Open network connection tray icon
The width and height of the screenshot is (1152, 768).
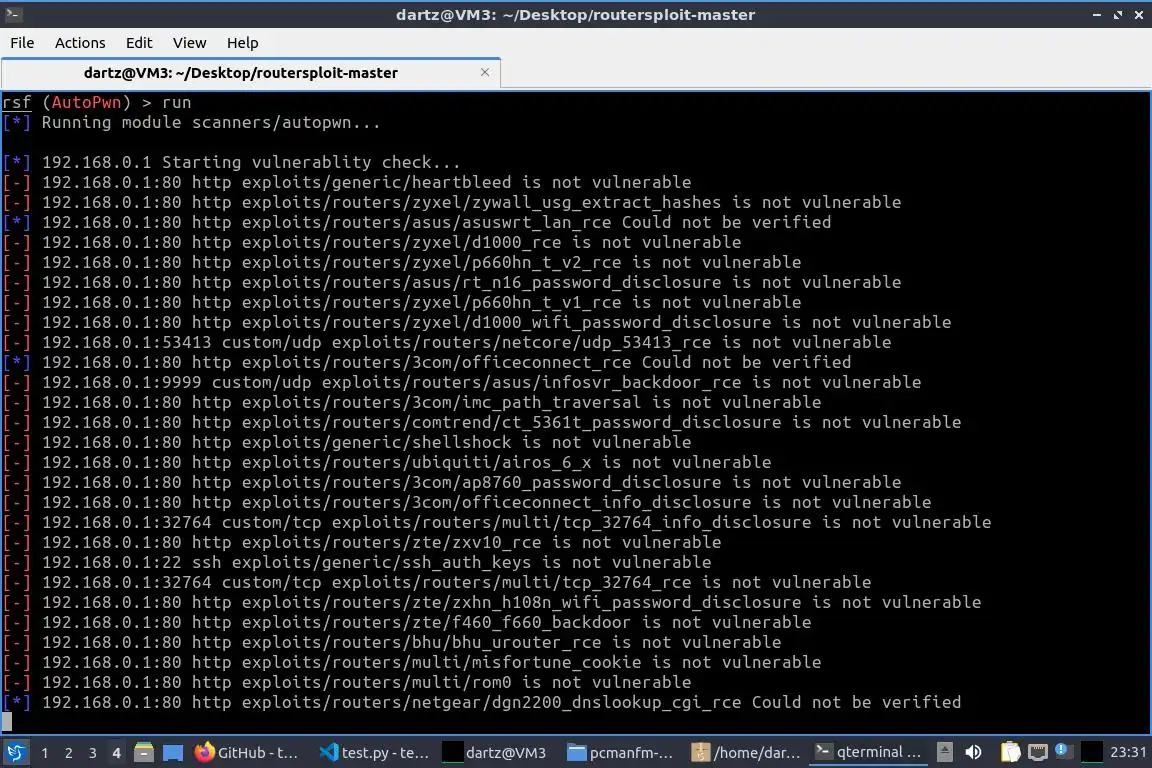[x=1037, y=752]
